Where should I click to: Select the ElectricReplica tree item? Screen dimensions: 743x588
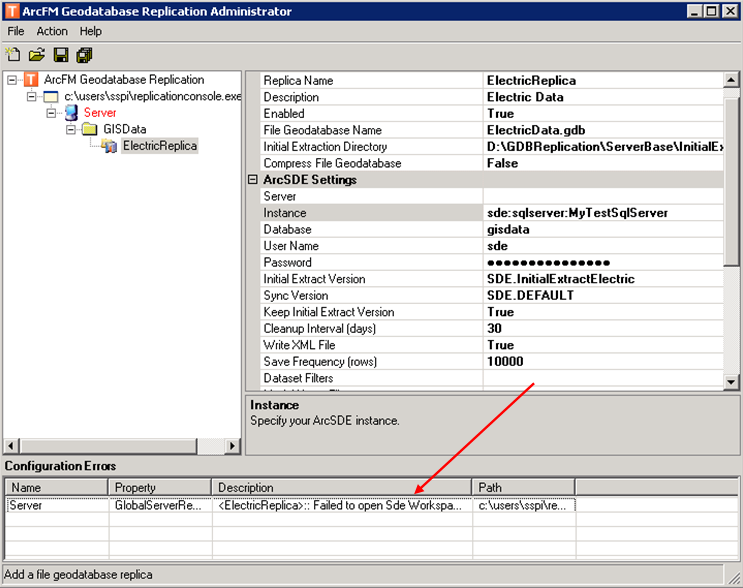coord(160,145)
